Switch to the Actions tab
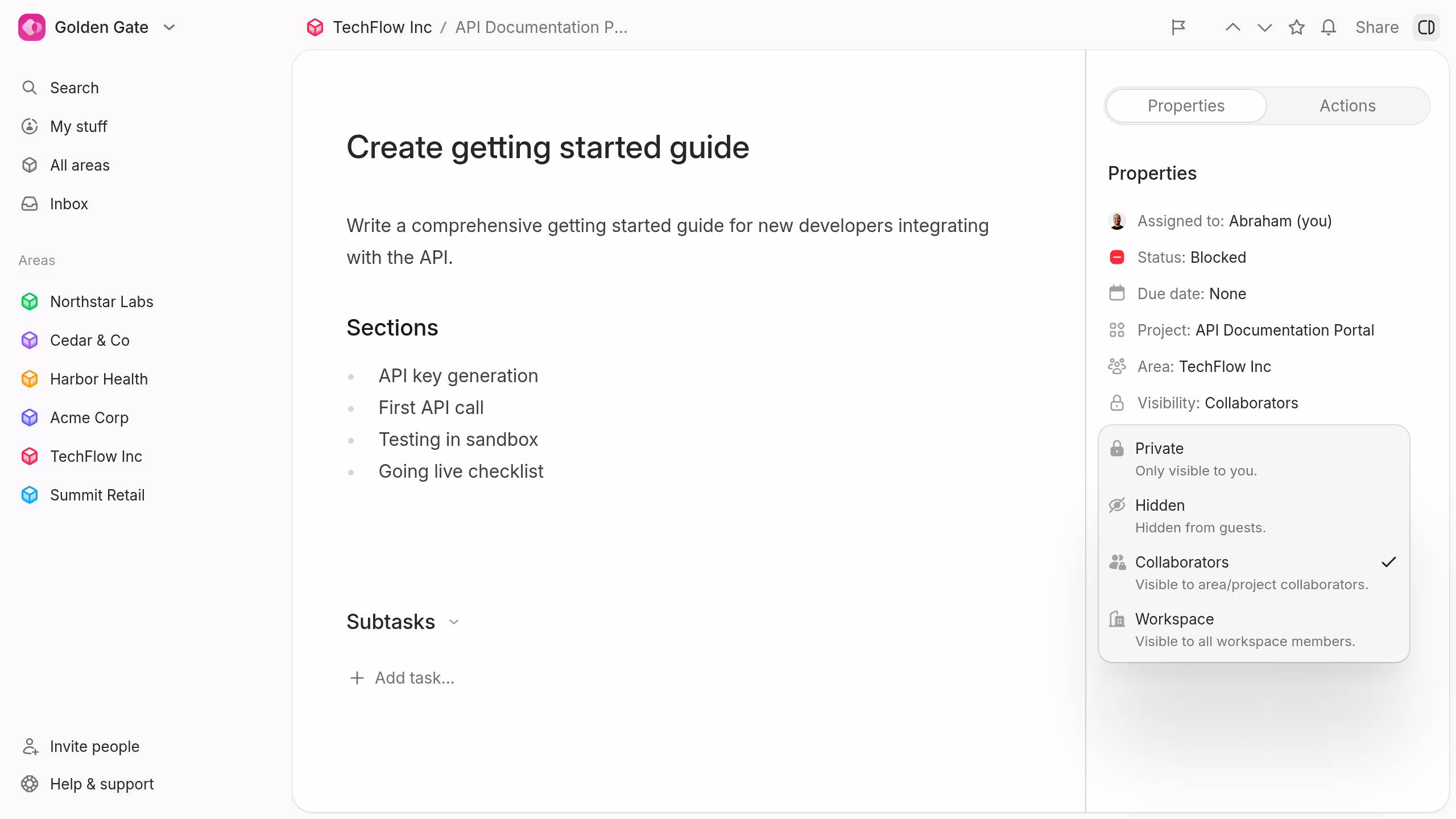The image size is (1456, 819). [x=1348, y=106]
